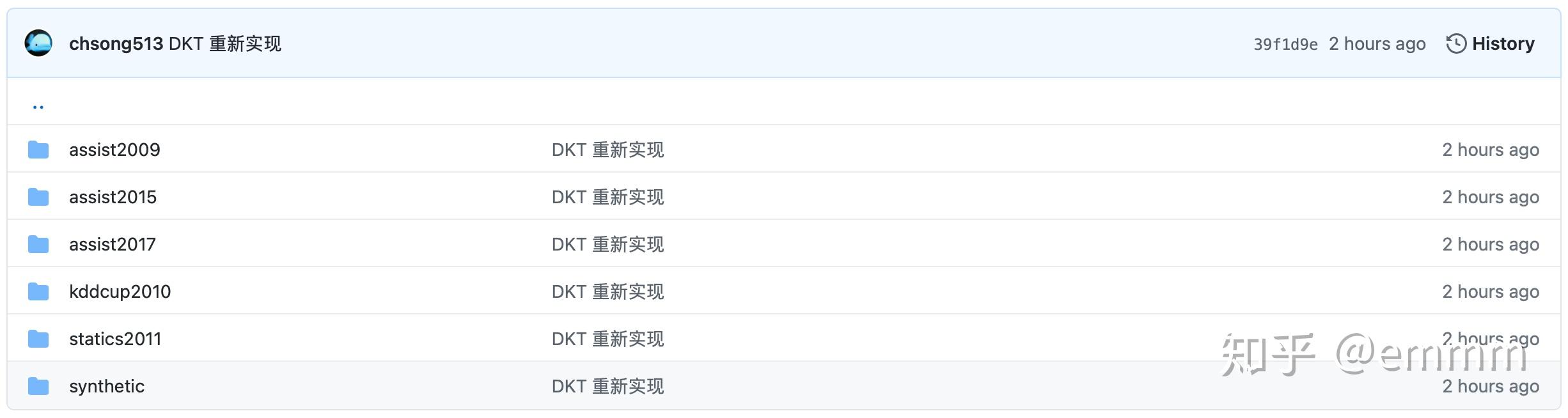1568x418 pixels.
Task: Click the History clock icon
Action: (1457, 43)
